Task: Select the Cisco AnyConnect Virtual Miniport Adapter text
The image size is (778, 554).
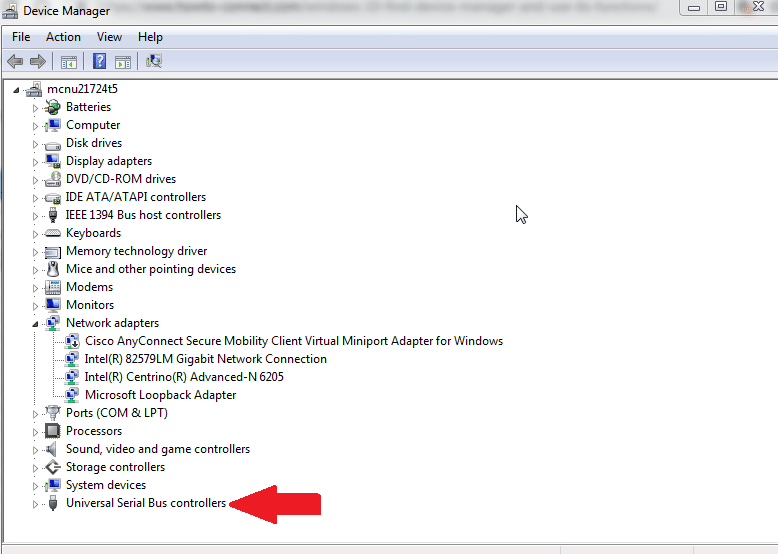Action: point(294,341)
